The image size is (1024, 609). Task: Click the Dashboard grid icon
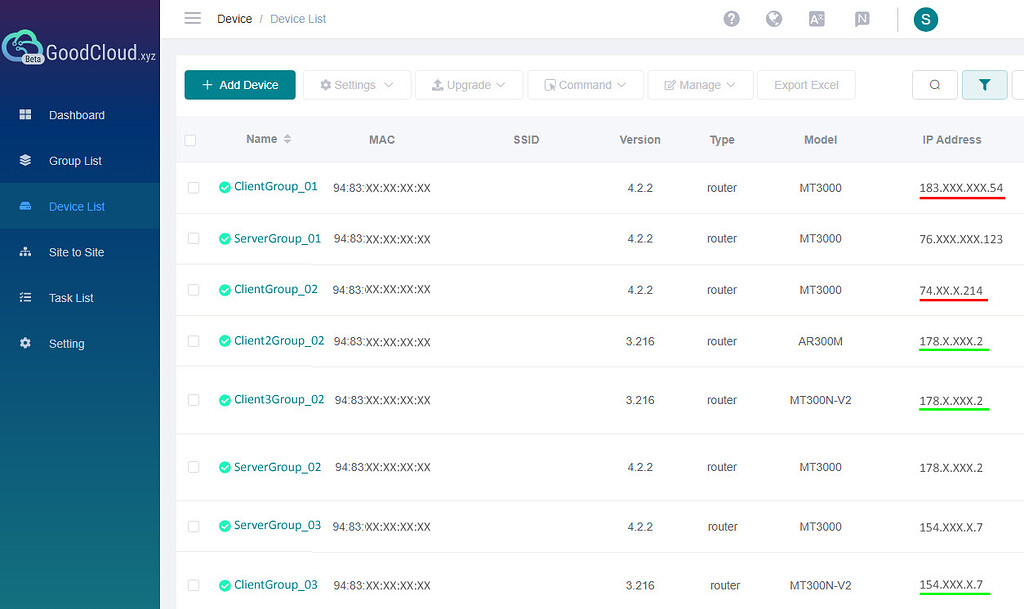[25, 115]
